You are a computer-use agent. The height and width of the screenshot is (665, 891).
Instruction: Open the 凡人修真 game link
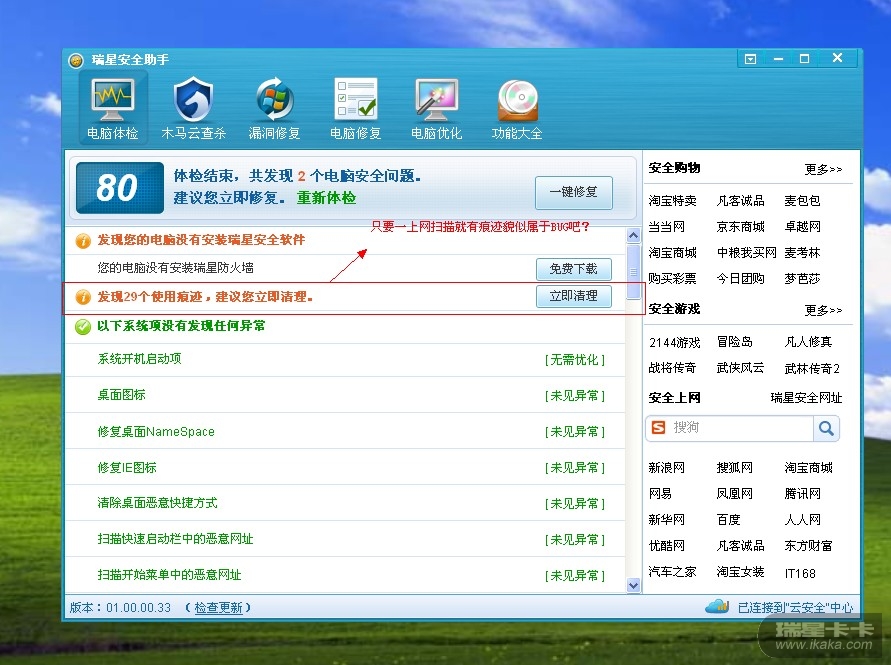[808, 342]
